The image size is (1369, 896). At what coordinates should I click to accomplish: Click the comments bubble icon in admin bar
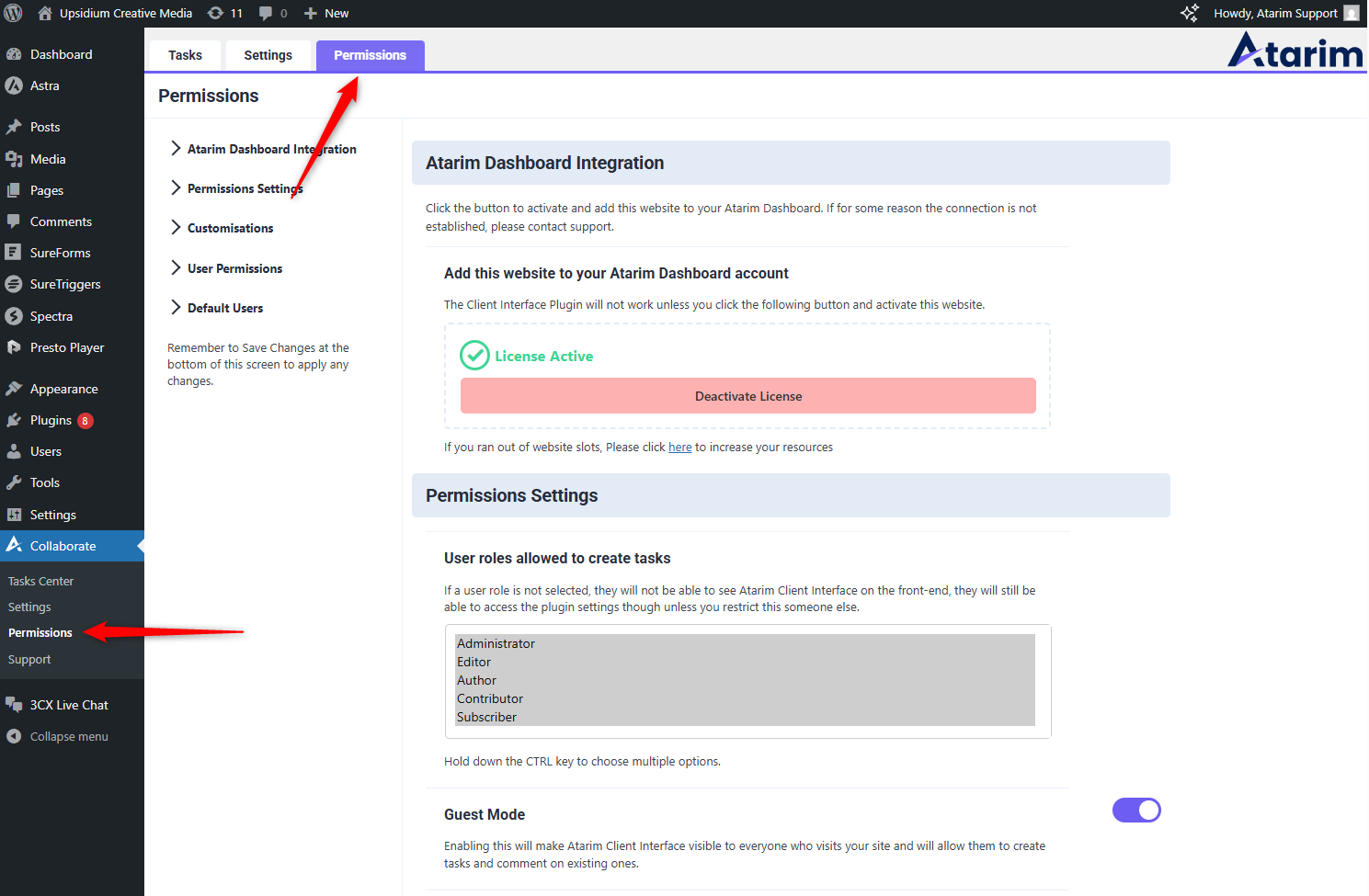point(266,13)
